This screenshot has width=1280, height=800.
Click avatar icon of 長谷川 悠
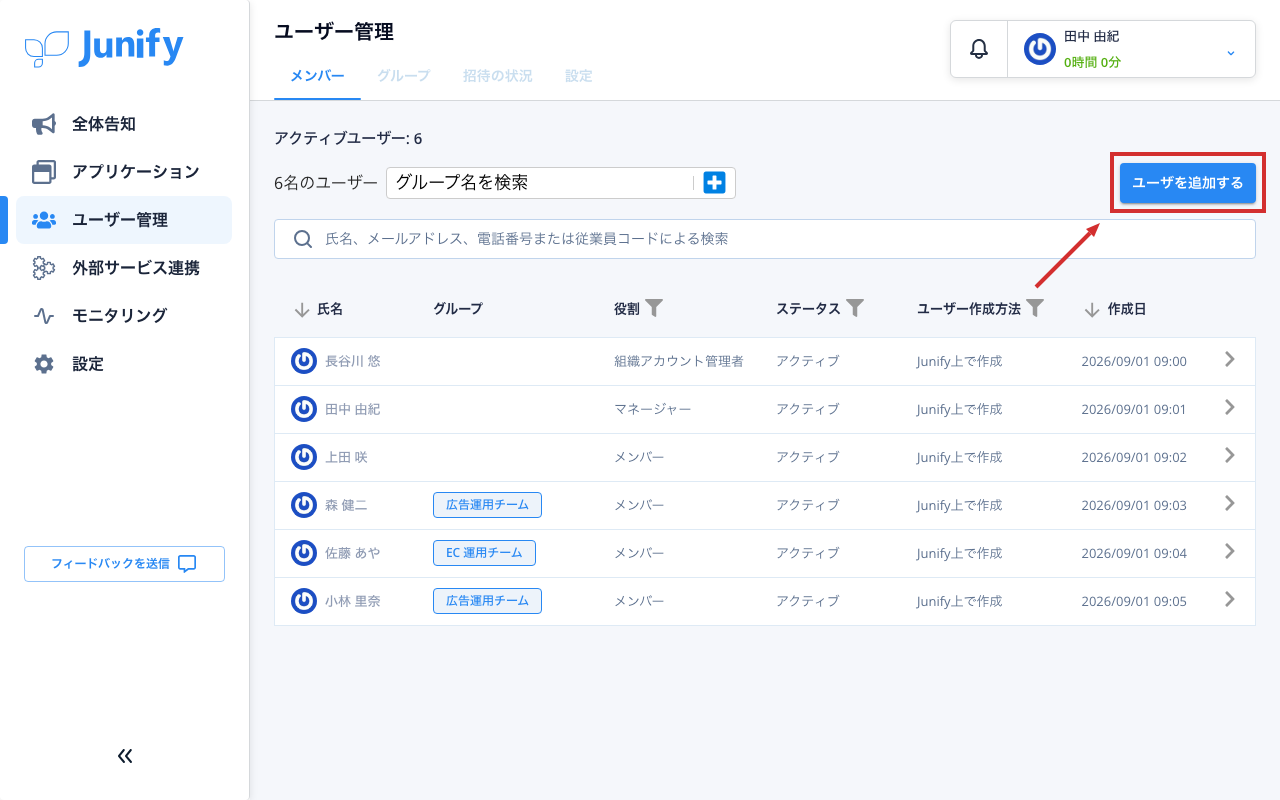[x=304, y=361]
